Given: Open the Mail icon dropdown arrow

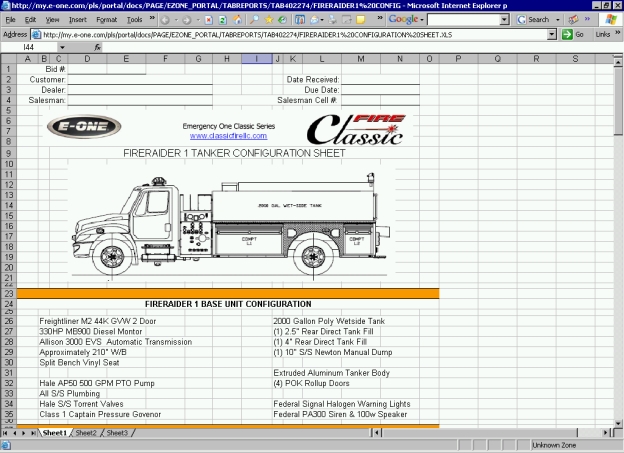Looking at the screenshot, I should (322, 20).
